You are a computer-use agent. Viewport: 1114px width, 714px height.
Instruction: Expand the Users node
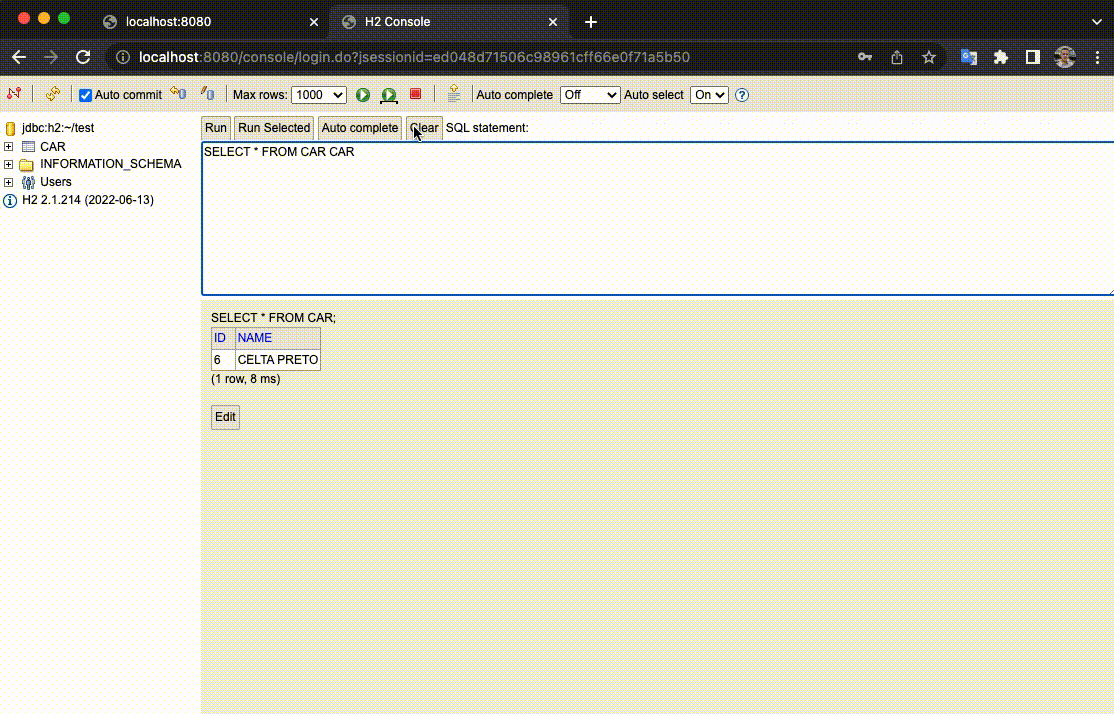tap(9, 182)
